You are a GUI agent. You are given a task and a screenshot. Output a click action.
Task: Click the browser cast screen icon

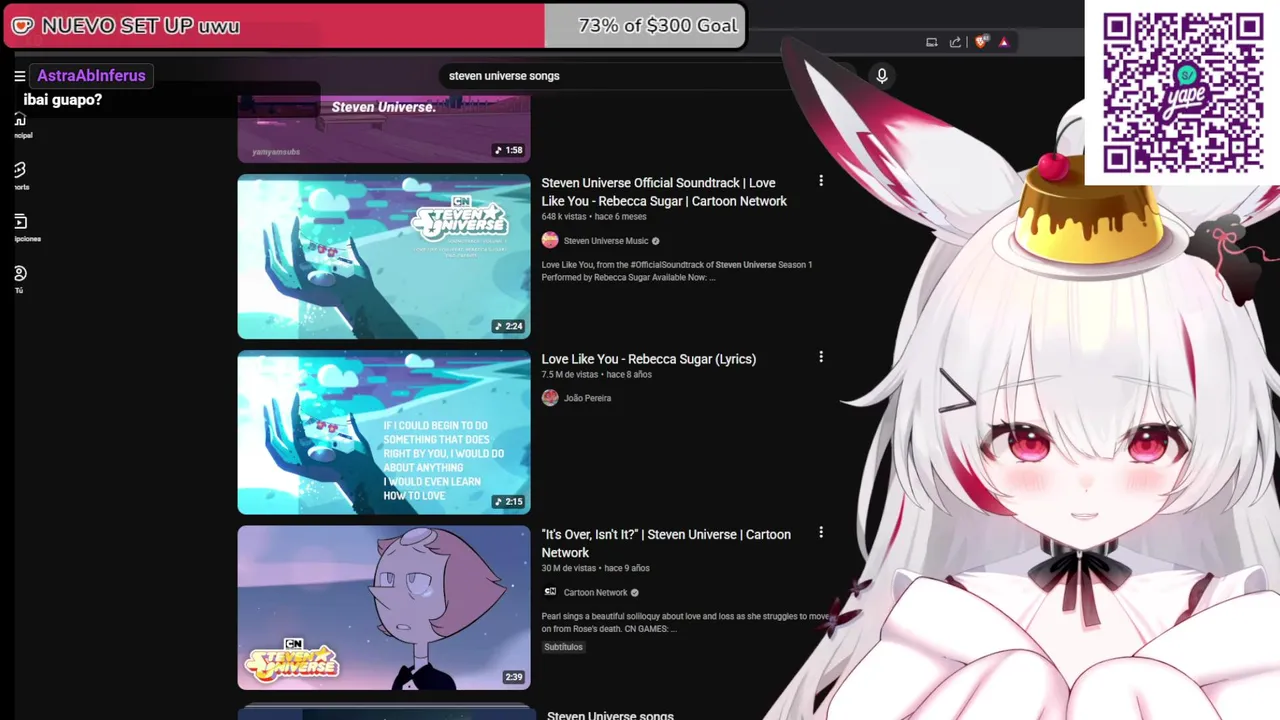coord(931,42)
